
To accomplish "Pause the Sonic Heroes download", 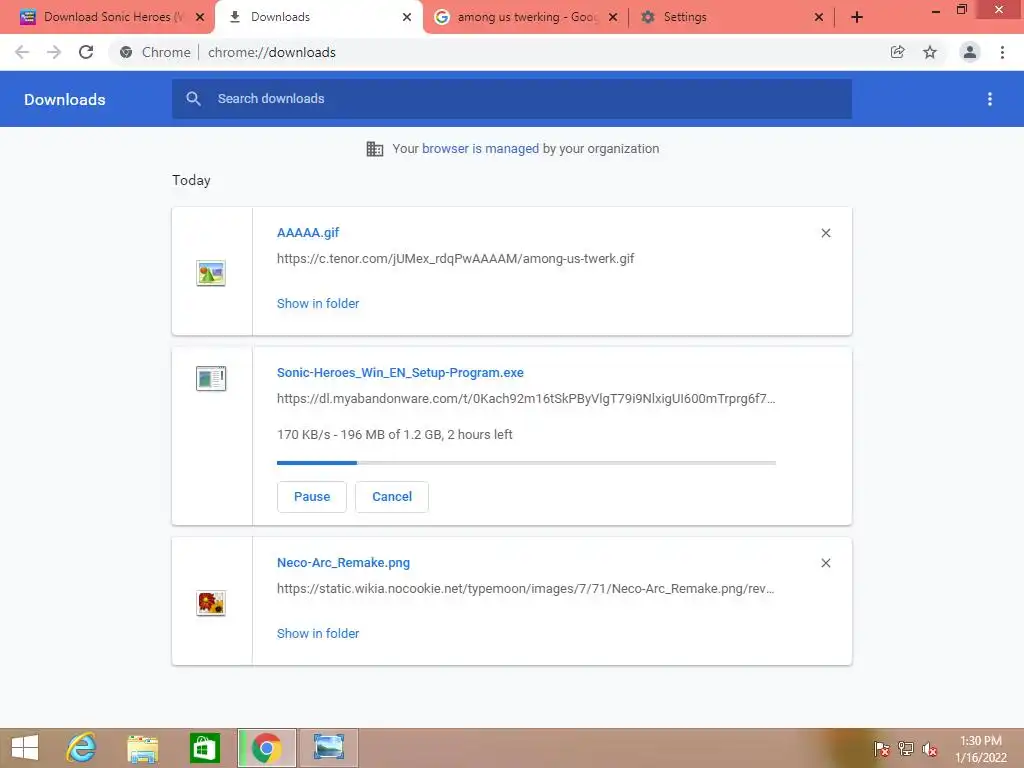I will pos(312,497).
